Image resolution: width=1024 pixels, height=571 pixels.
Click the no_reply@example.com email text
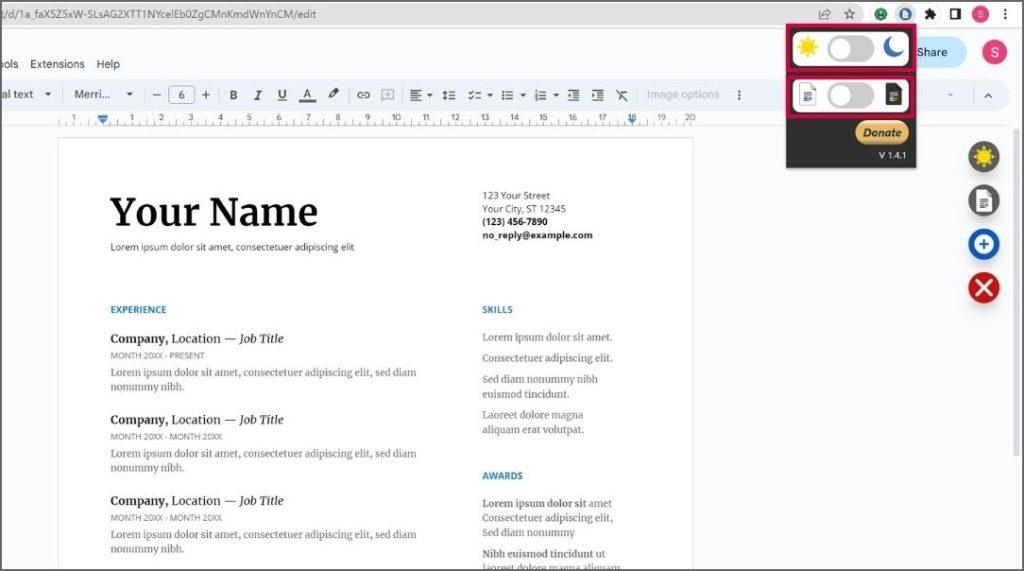click(x=537, y=235)
